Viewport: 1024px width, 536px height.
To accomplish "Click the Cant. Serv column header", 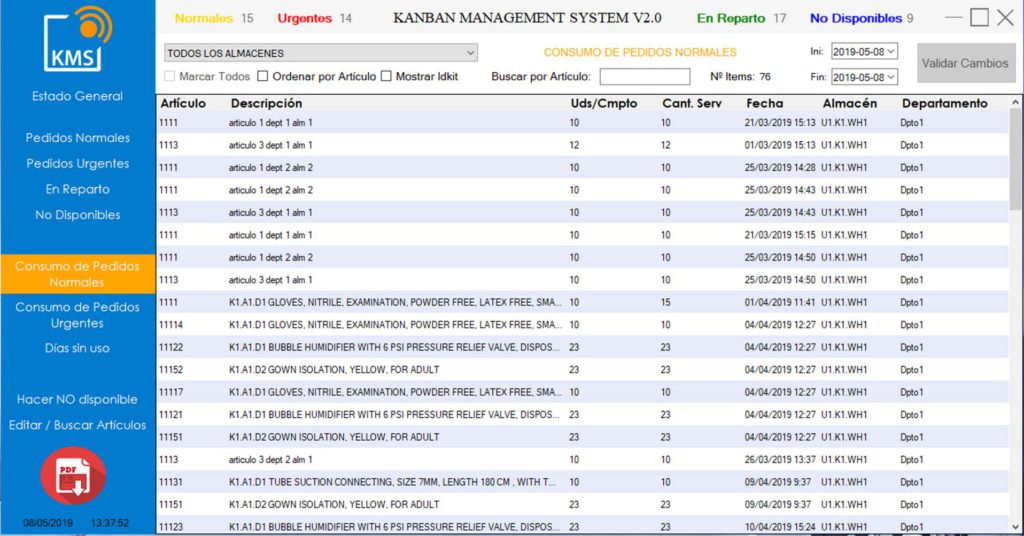I will [692, 103].
